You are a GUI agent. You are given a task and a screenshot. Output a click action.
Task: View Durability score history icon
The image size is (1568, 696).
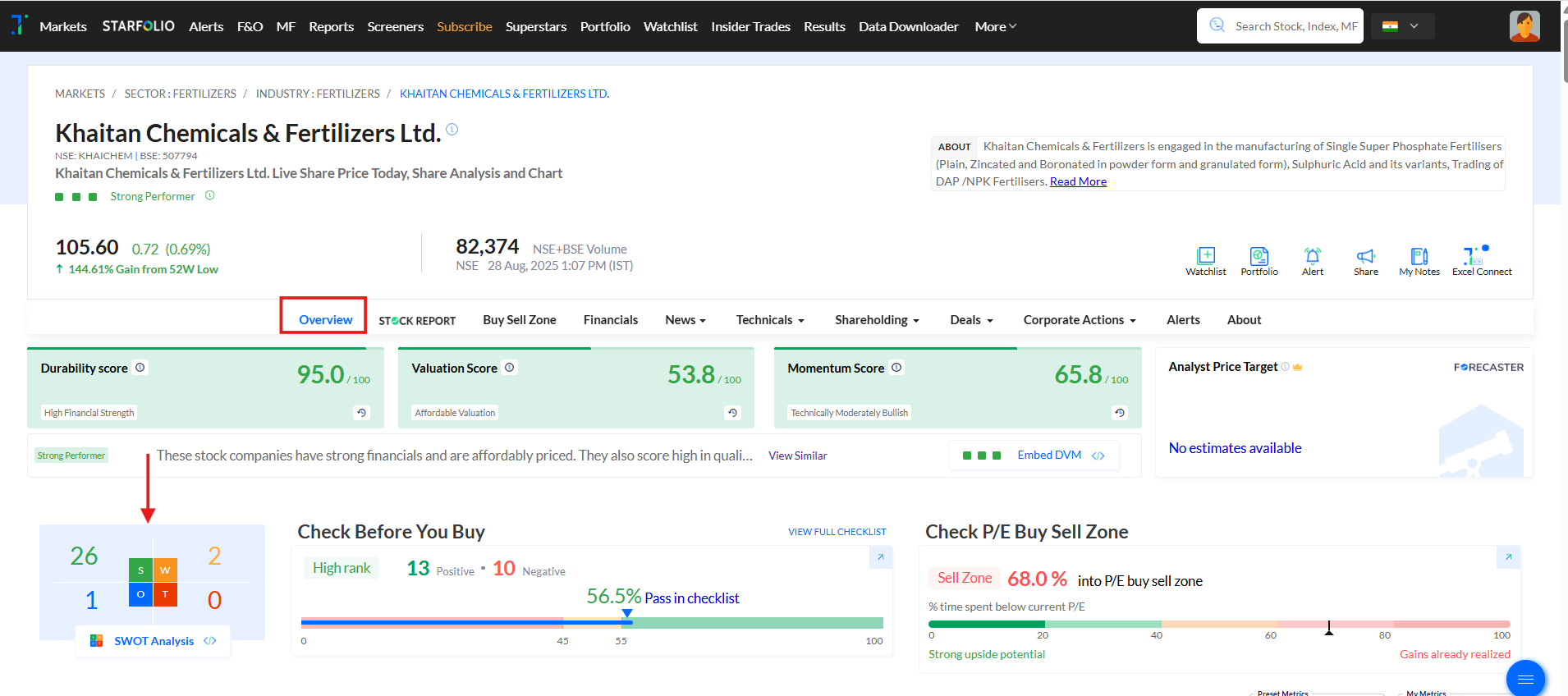[x=361, y=413]
